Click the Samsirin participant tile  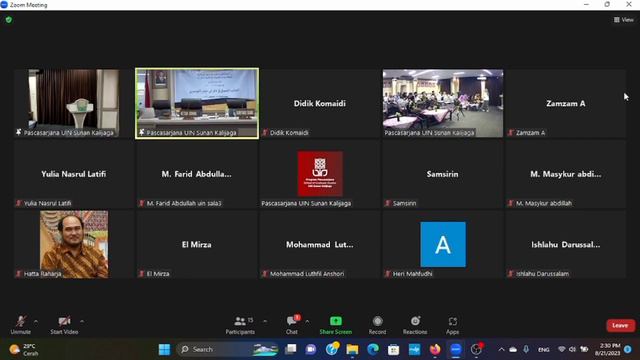(x=443, y=174)
